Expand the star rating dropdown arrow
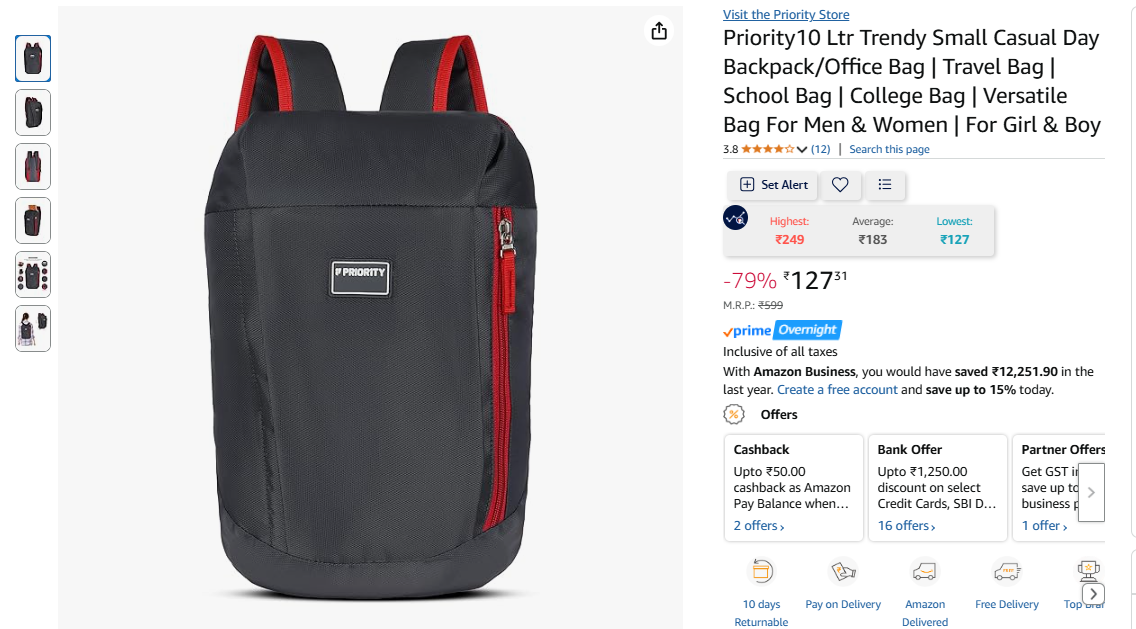The height and width of the screenshot is (629, 1136). (x=801, y=149)
